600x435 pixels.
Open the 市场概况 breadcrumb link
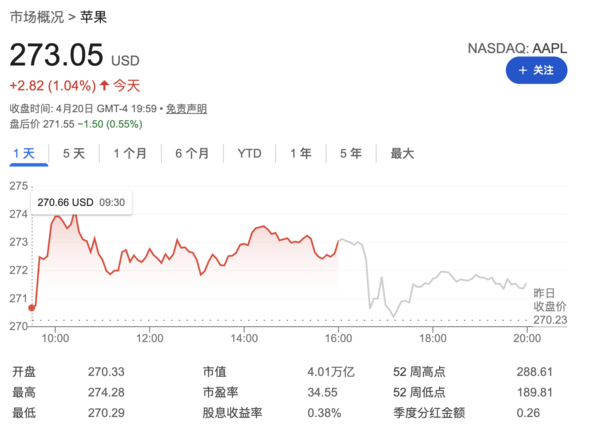point(37,17)
